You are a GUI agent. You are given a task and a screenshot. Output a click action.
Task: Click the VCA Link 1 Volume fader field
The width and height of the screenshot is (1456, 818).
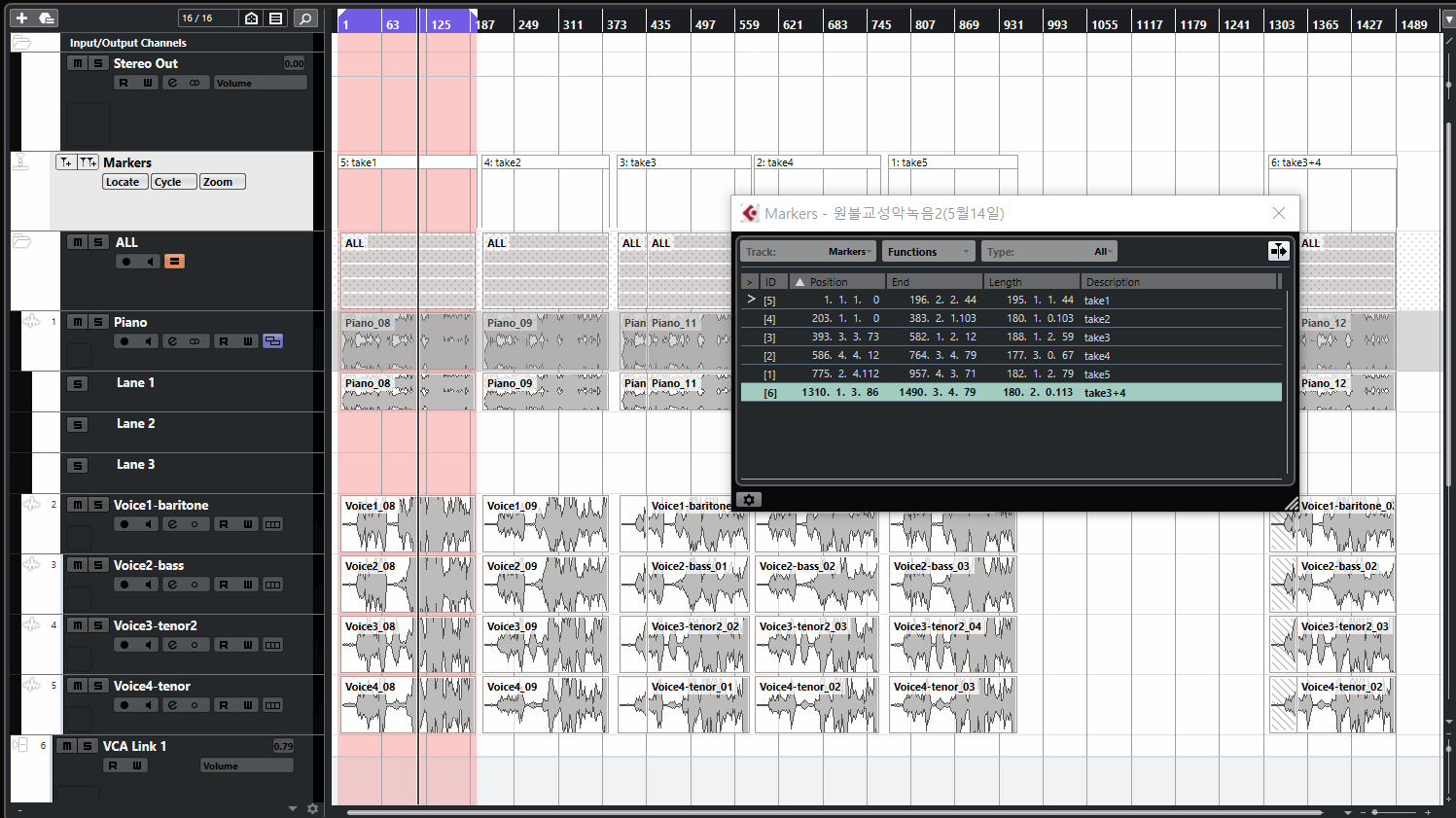pyautogui.click(x=247, y=765)
